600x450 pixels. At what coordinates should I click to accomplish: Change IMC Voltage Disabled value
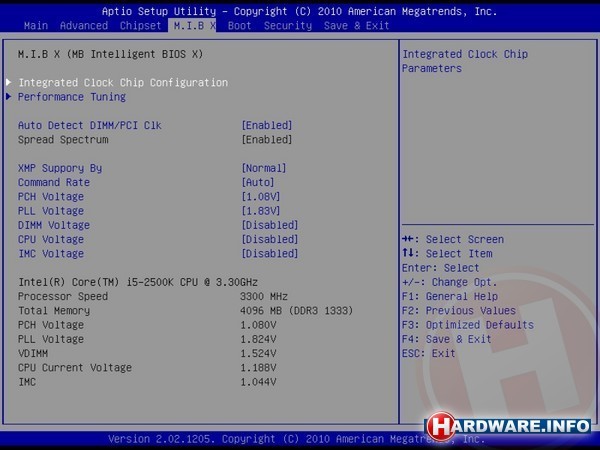coord(269,253)
